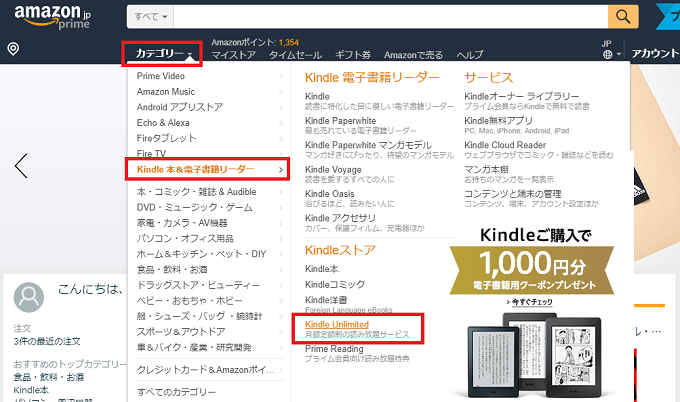This screenshot has width=680, height=402.
Task: Open 食品・飲料・お酒 under recommended categories
Action: tap(48, 377)
